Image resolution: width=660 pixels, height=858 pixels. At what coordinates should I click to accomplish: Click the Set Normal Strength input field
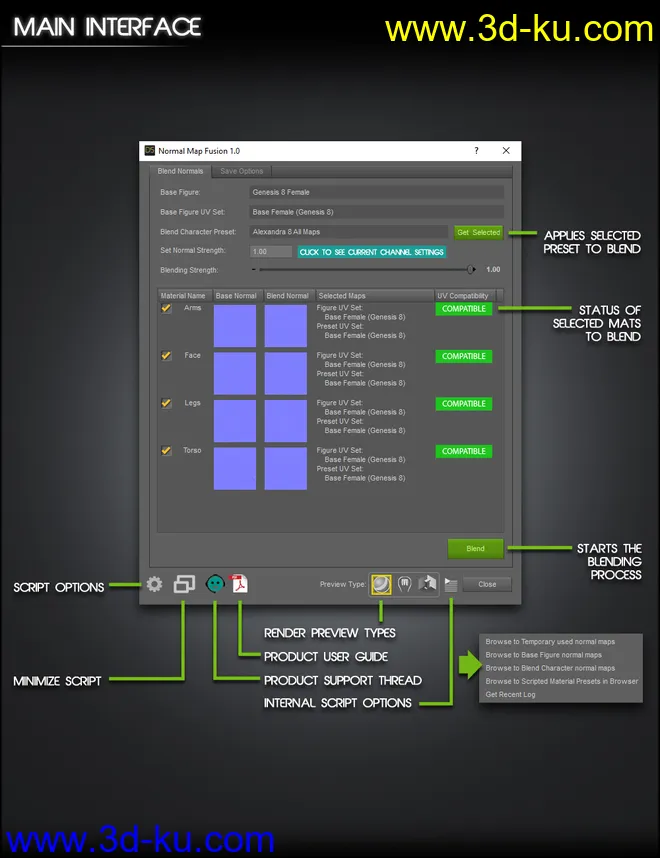(271, 252)
